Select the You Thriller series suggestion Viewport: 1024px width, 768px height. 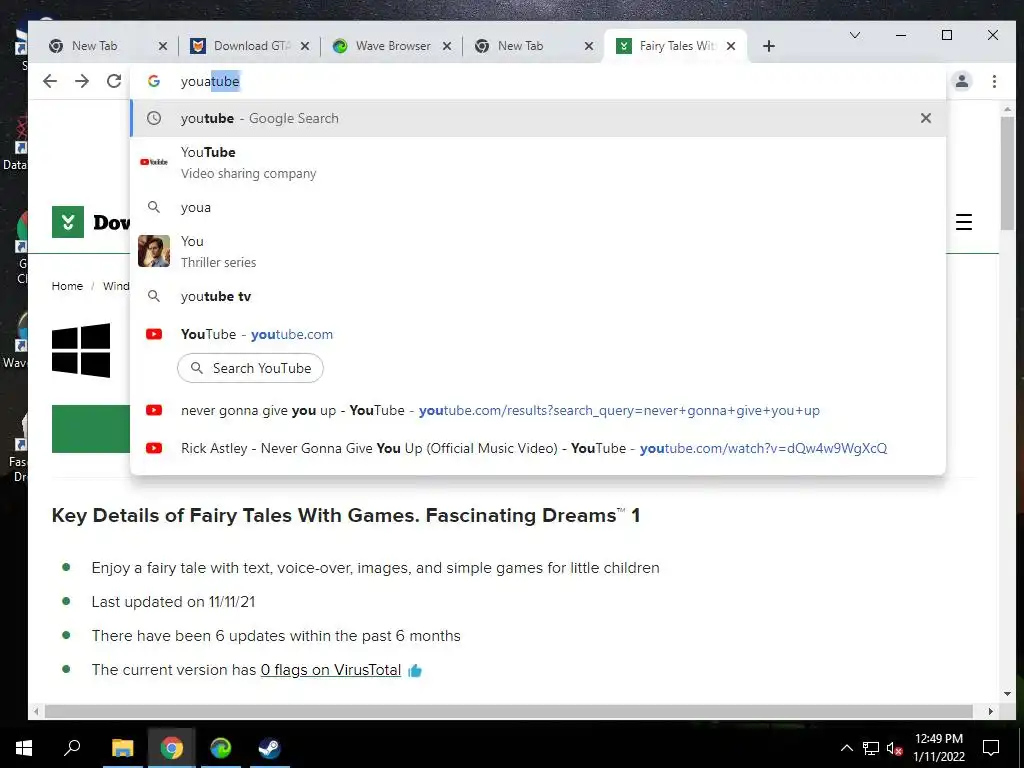[x=538, y=251]
